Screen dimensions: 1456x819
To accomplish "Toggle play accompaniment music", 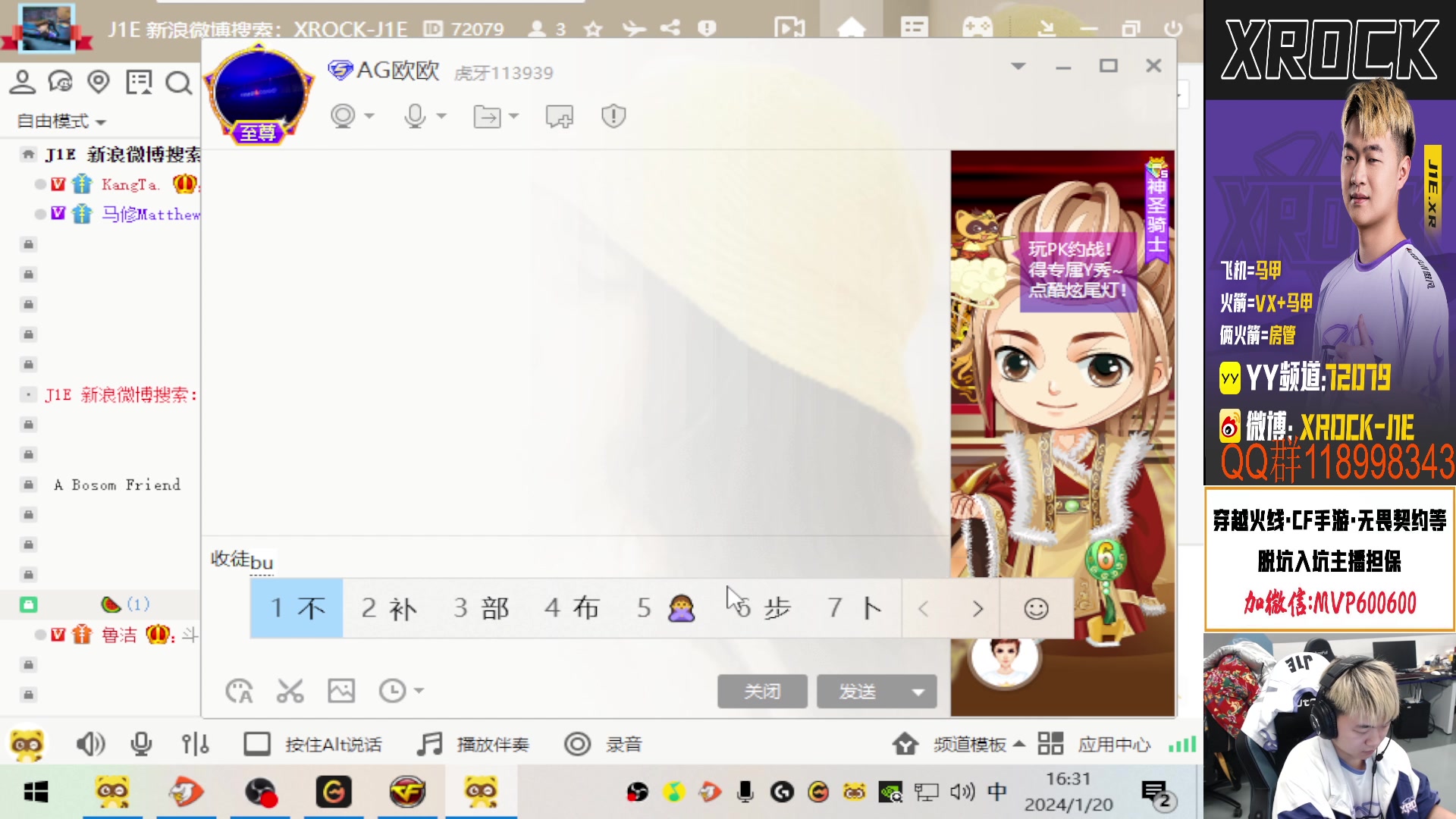I will pyautogui.click(x=472, y=745).
